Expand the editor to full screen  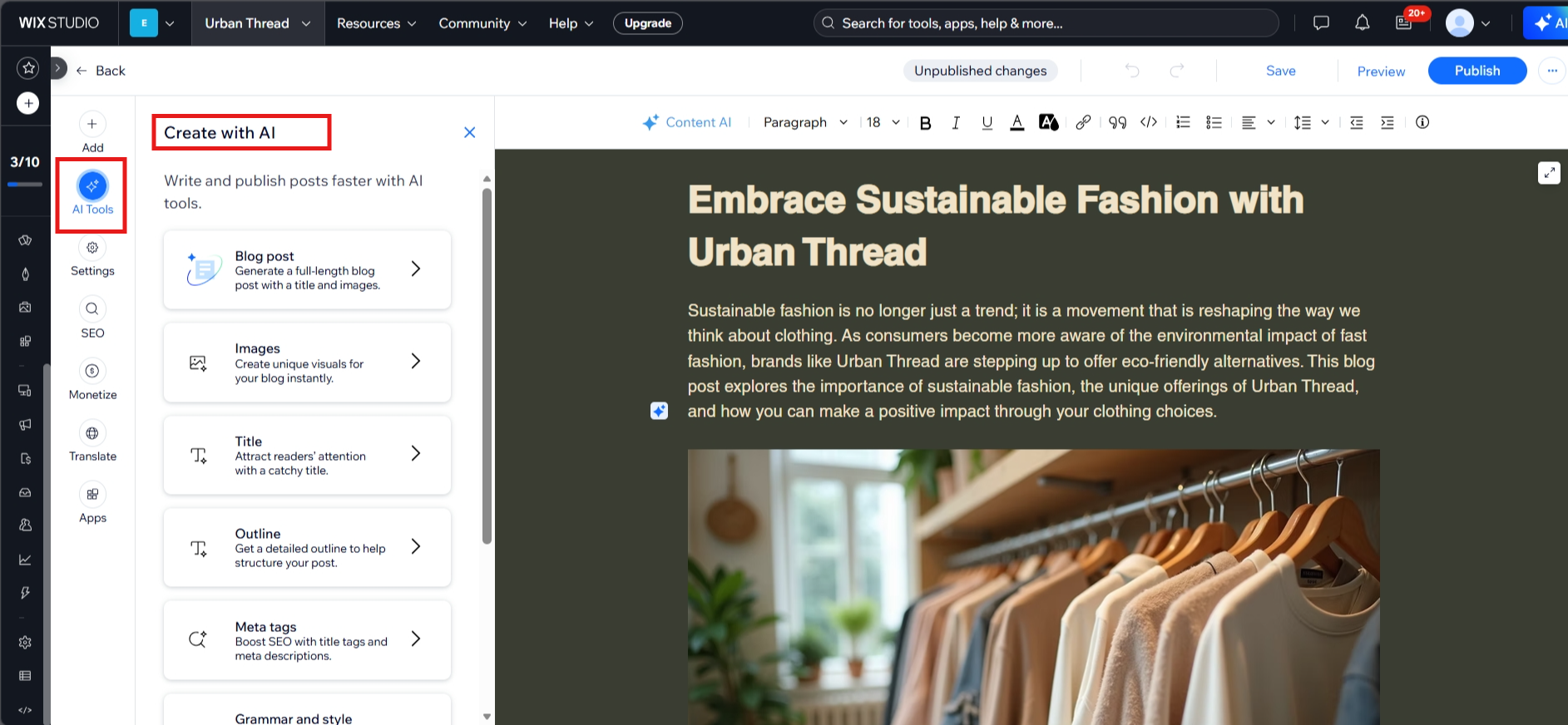[1549, 173]
